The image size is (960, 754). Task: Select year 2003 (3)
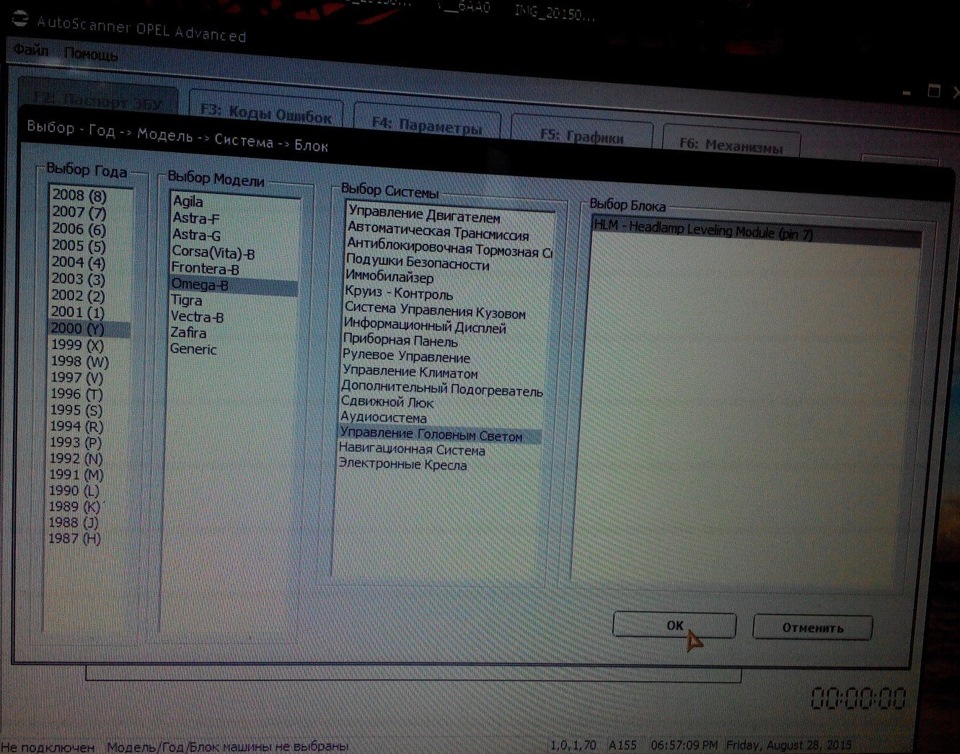coord(78,278)
